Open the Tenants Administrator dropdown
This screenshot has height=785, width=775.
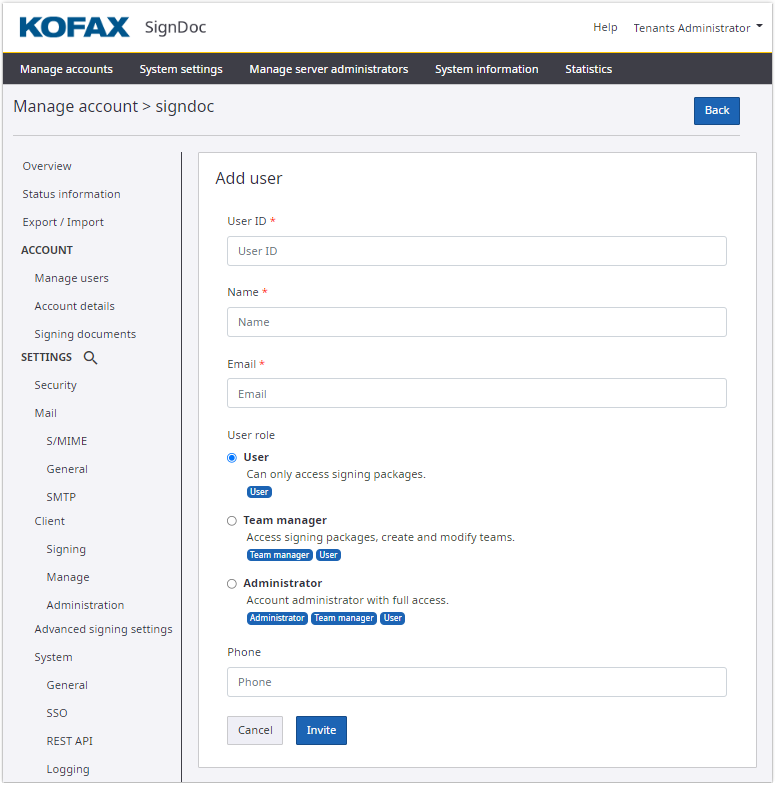(x=697, y=28)
